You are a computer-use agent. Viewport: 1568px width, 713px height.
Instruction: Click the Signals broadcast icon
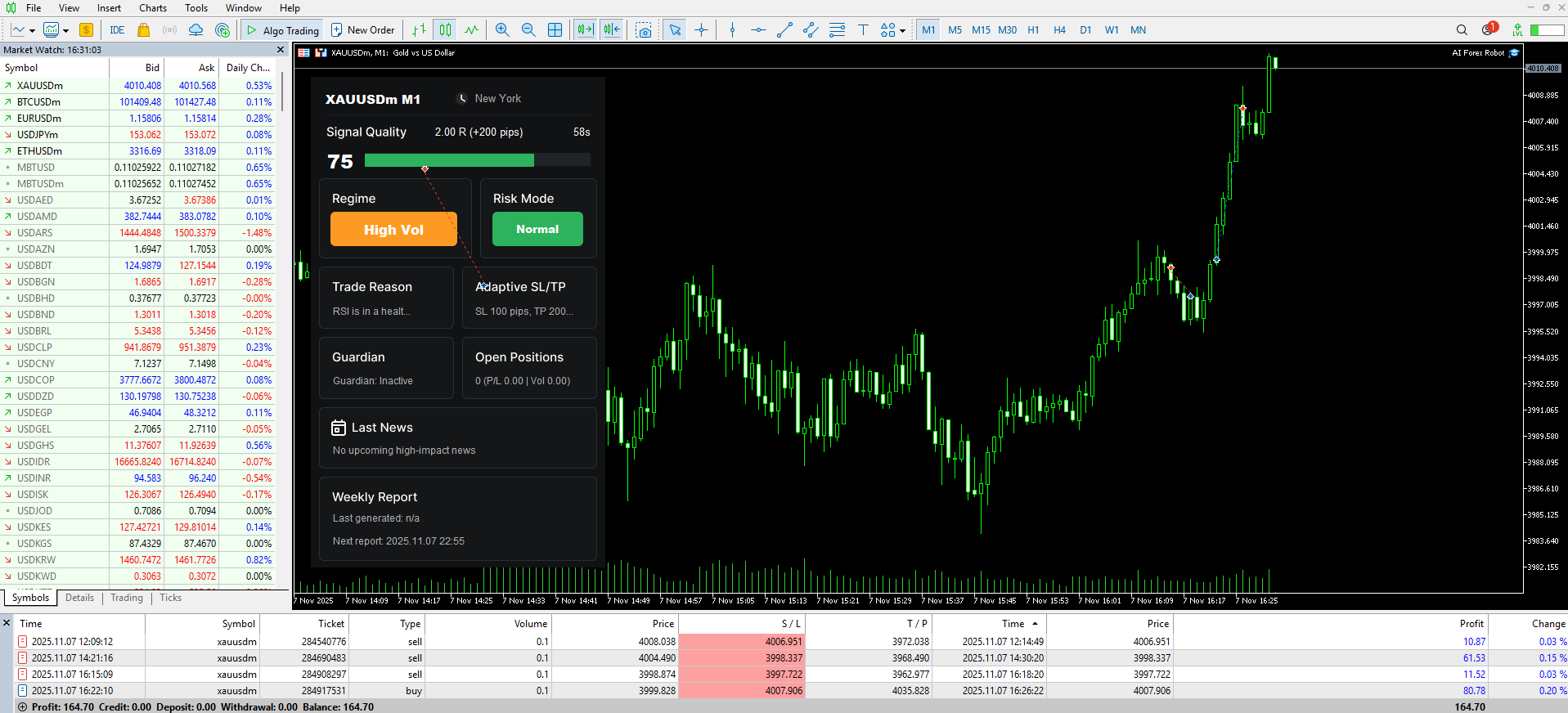pos(169,30)
